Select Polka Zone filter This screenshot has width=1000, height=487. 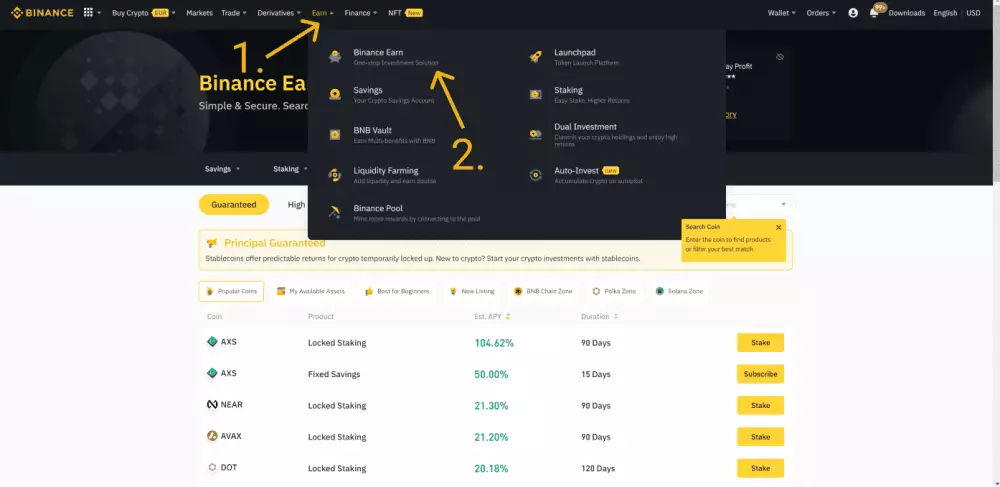[x=614, y=291]
